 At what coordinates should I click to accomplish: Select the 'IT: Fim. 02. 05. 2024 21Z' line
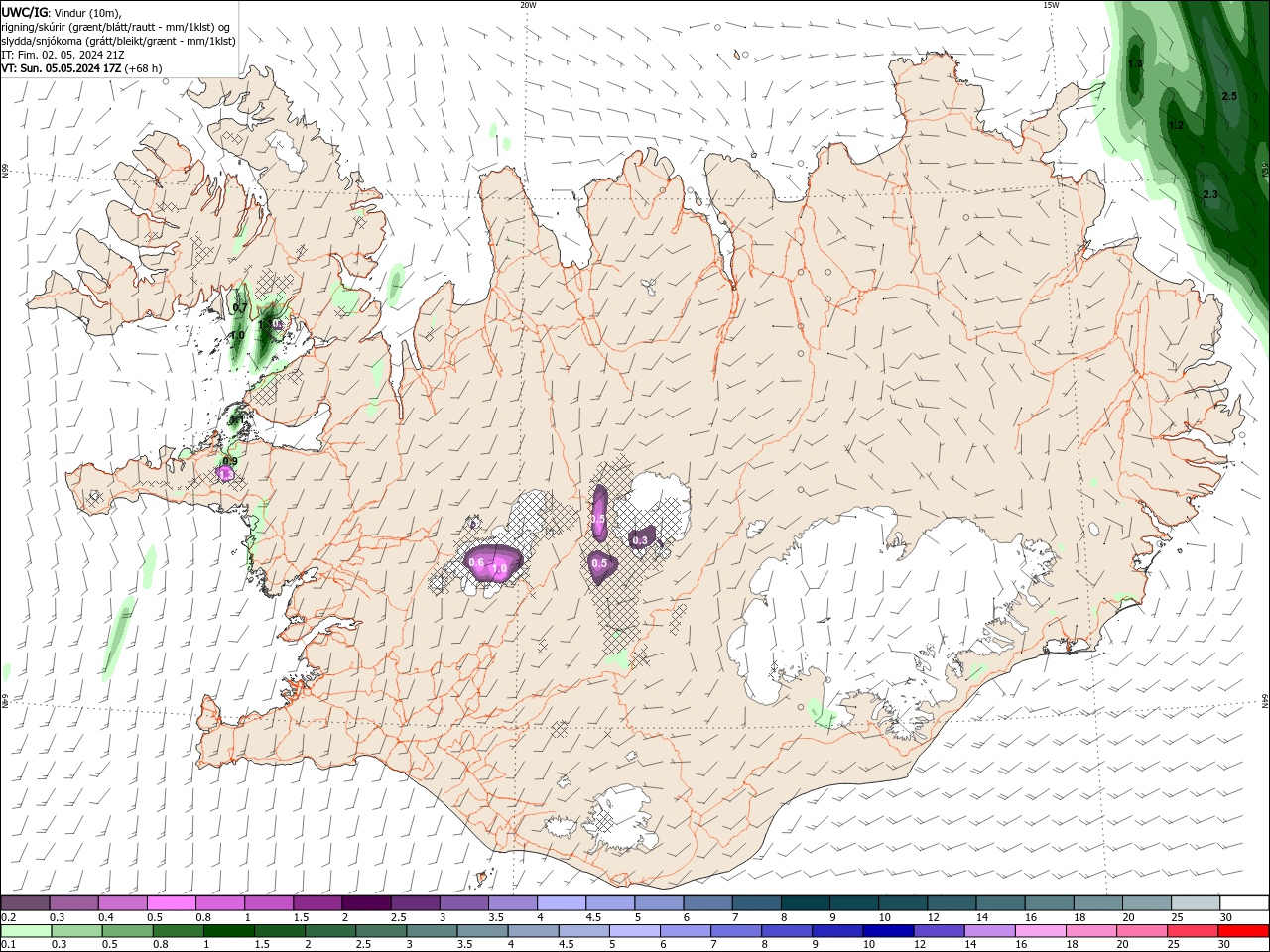click(63, 55)
